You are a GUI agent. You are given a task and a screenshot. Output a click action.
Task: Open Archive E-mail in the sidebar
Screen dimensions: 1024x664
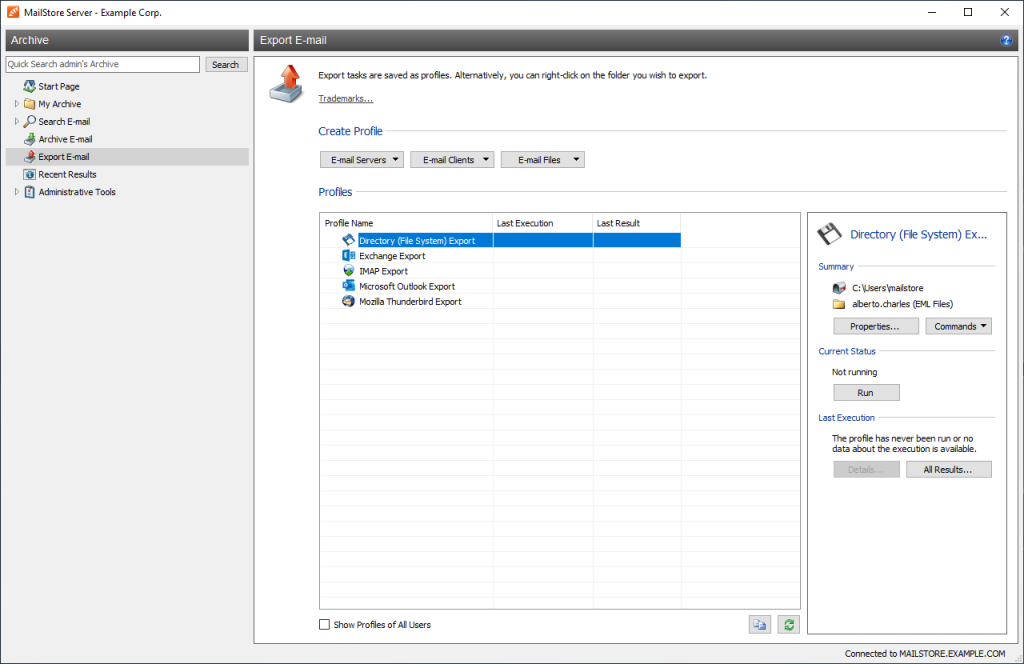pos(28,139)
